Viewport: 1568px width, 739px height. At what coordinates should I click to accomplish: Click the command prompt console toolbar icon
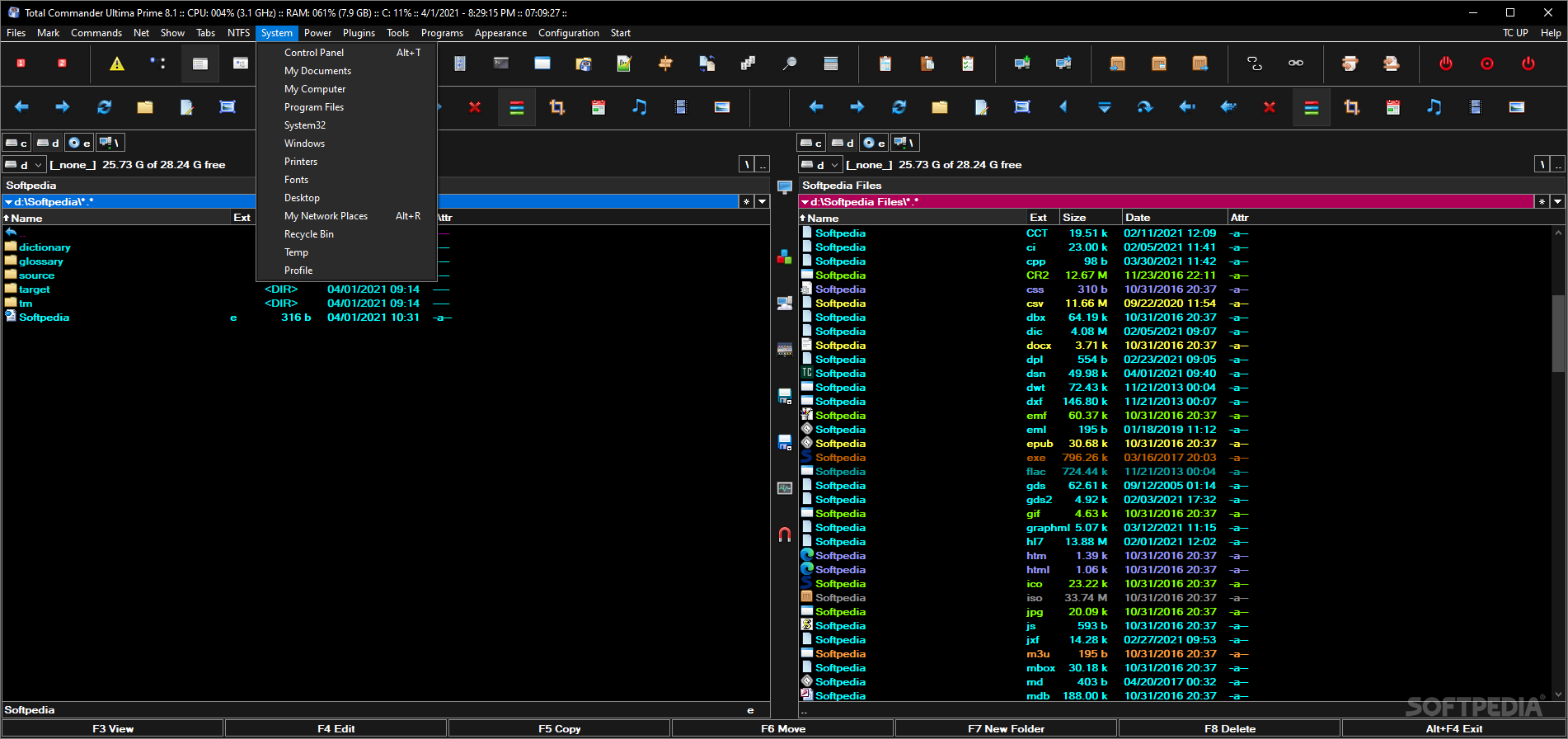pyautogui.click(x=501, y=64)
